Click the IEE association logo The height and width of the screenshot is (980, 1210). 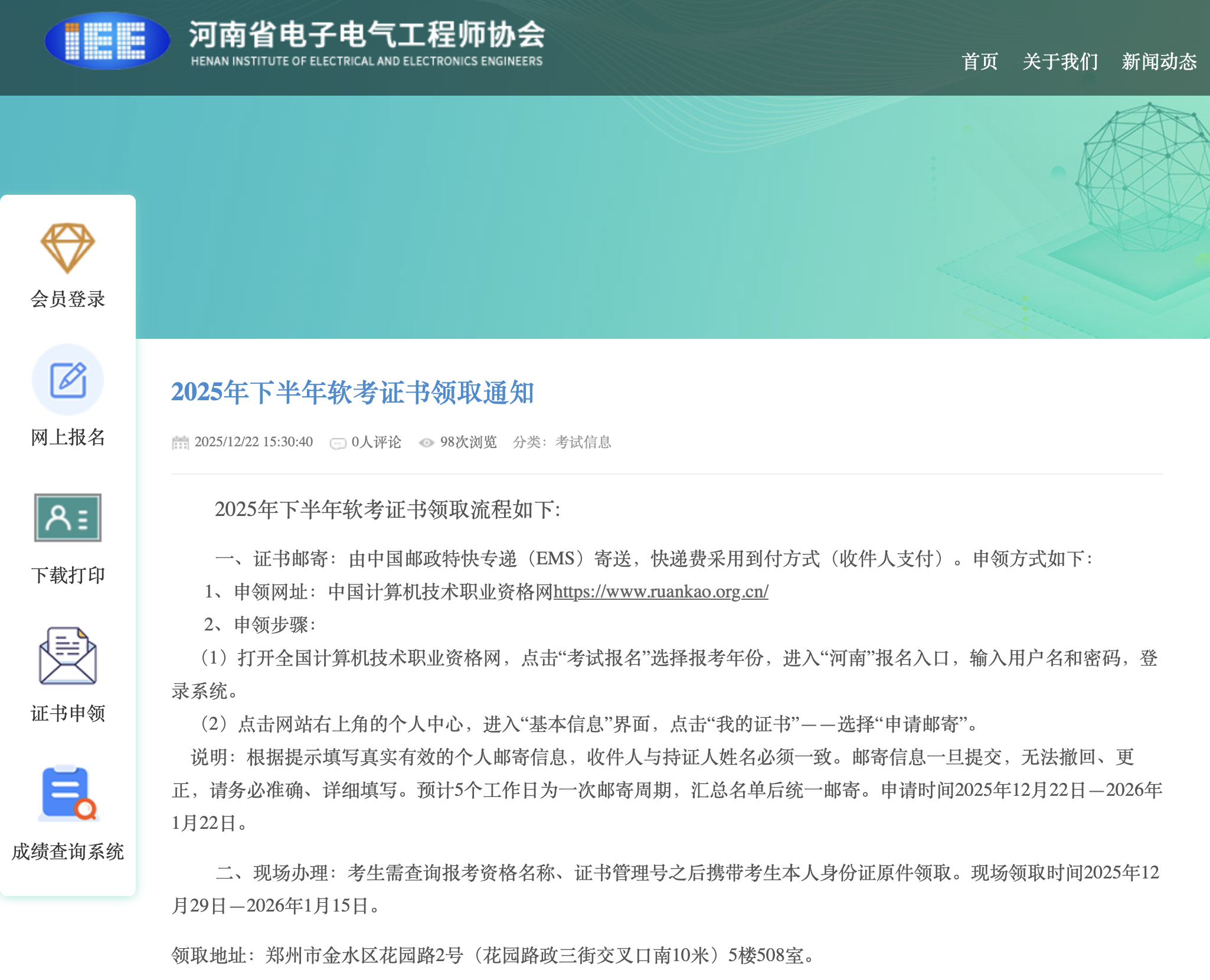point(107,41)
